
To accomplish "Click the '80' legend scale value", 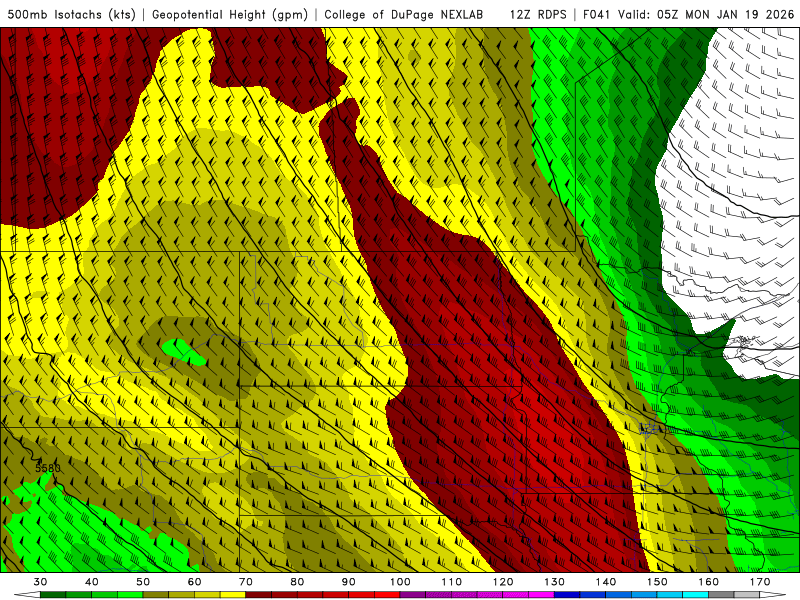I will [297, 582].
